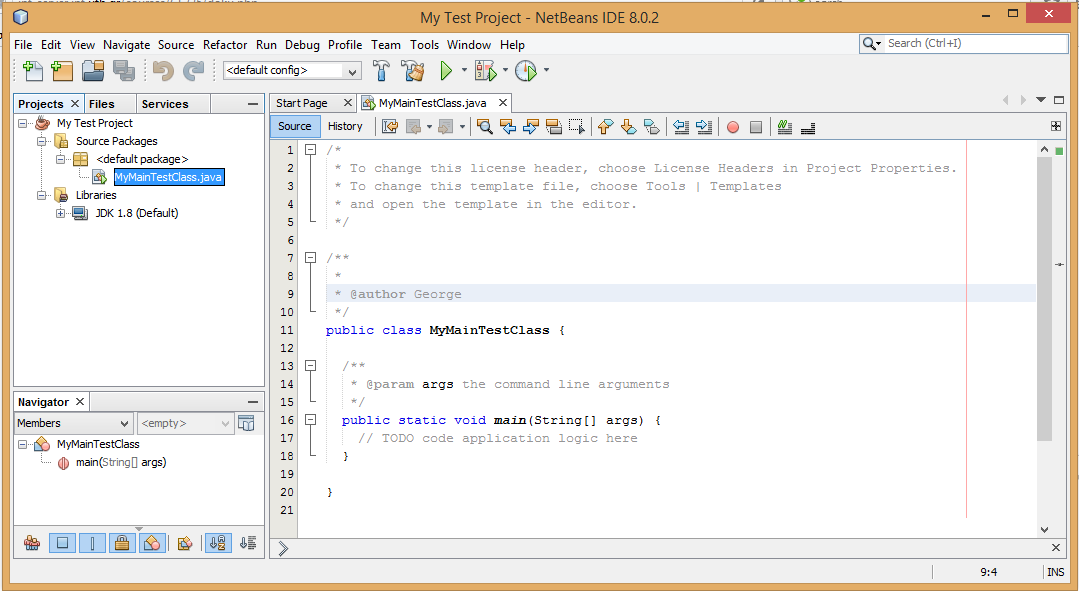Click the editor vertical scrollbar thumb
The height and width of the screenshot is (591, 1079).
tap(1044, 300)
